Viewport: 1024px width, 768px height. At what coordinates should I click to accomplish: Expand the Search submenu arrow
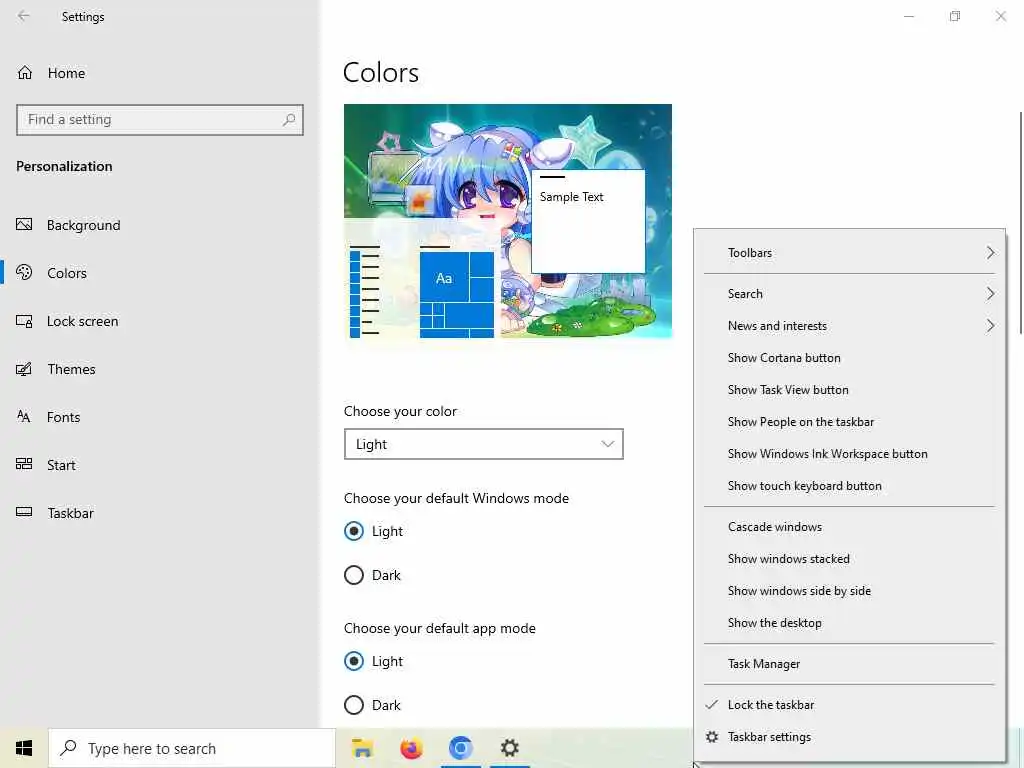point(991,294)
